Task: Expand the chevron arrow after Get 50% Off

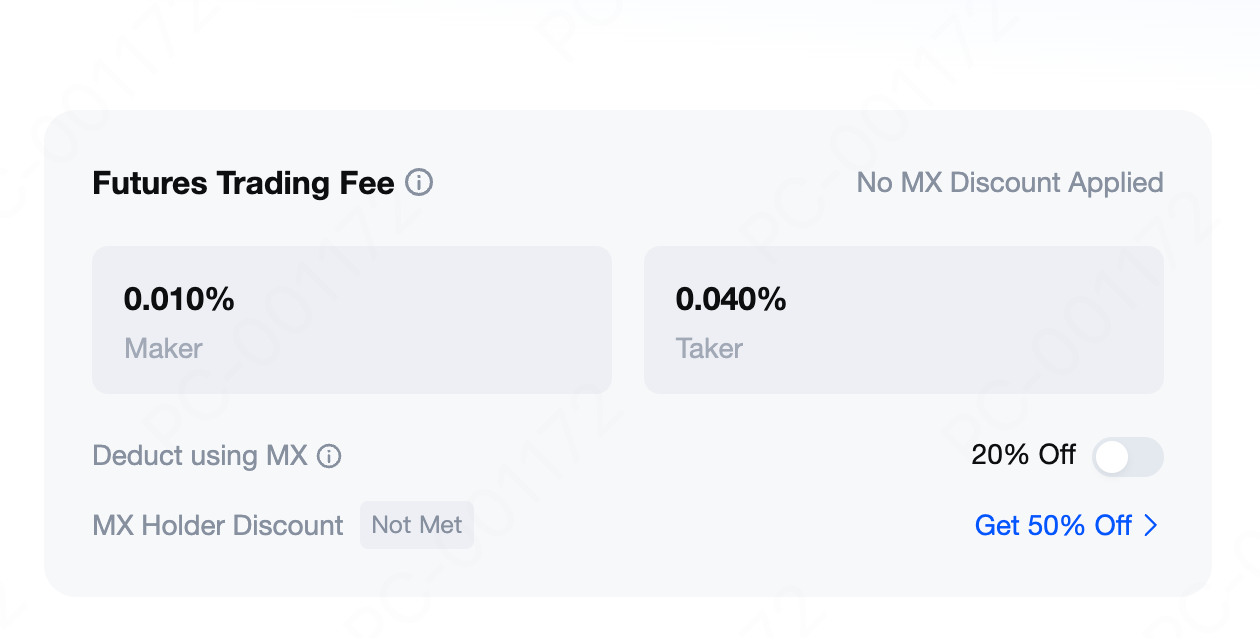Action: tap(1151, 525)
